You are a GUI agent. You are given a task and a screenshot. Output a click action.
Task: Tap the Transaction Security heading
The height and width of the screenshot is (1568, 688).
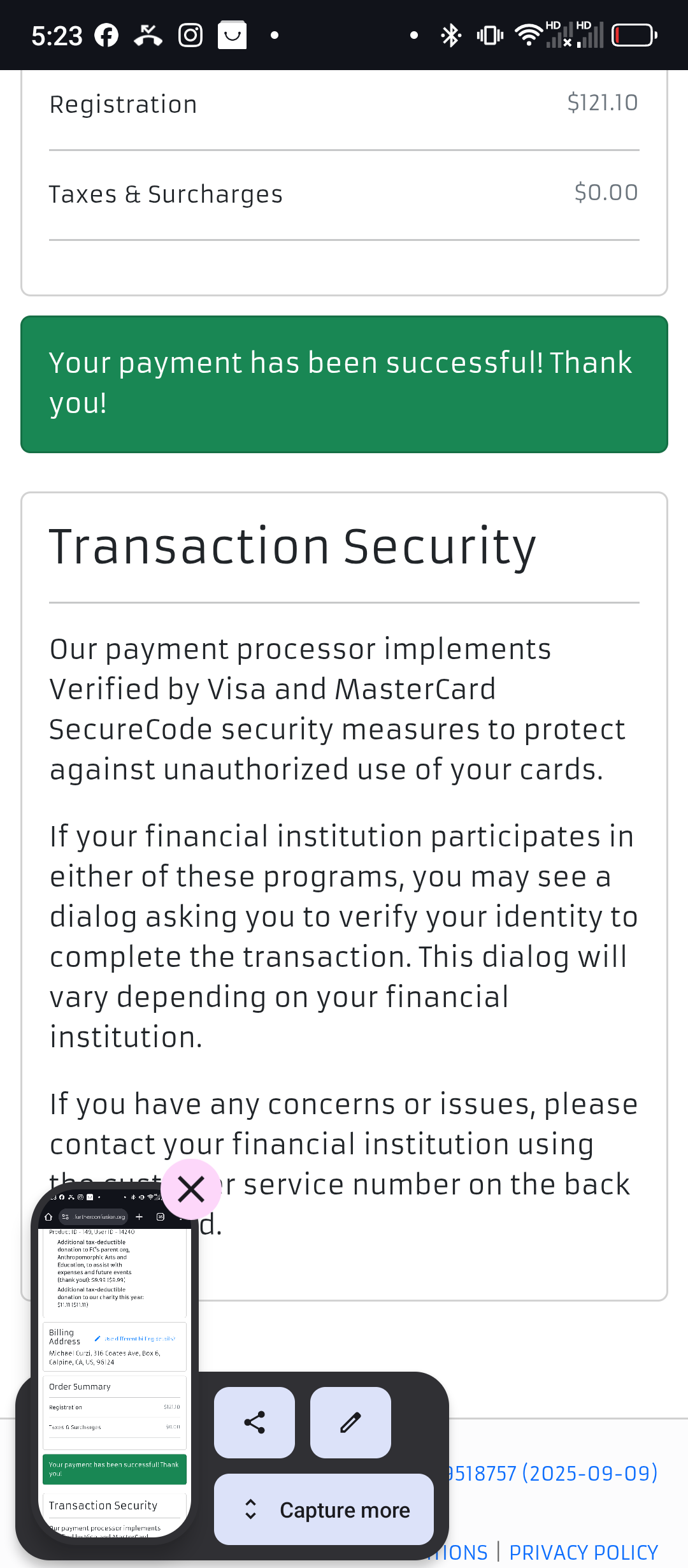click(293, 547)
